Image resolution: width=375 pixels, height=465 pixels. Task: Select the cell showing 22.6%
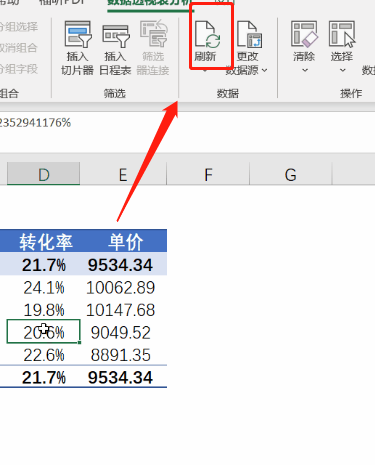pyautogui.click(x=44, y=354)
